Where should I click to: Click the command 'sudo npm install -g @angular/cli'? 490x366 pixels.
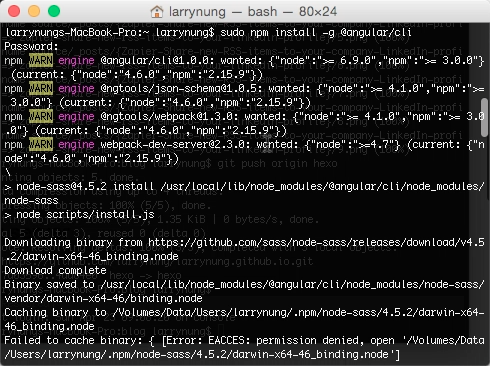[x=316, y=32]
